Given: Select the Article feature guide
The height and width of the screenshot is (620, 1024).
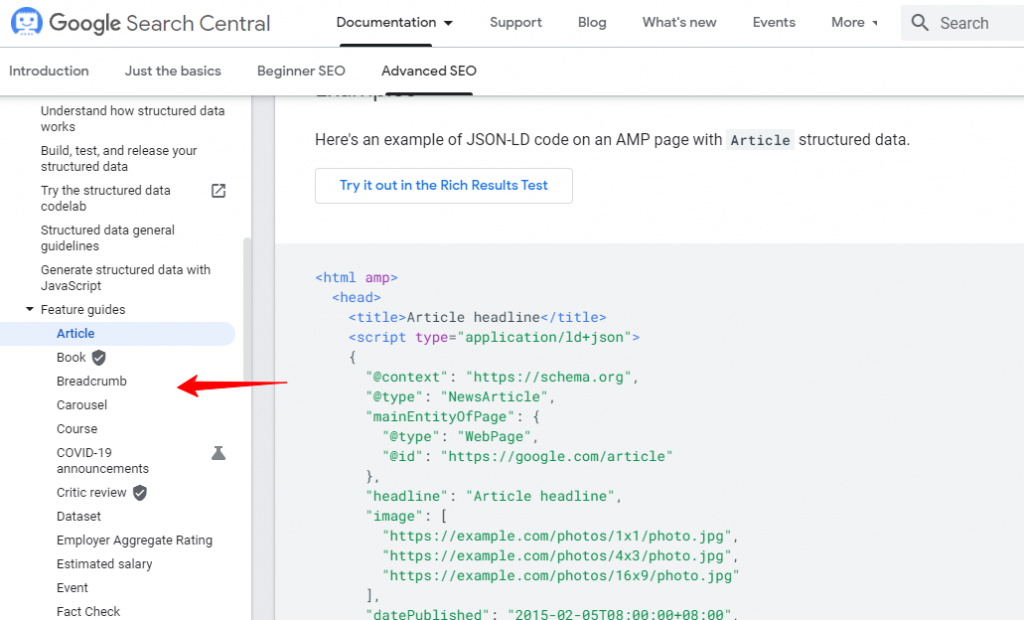Looking at the screenshot, I should (x=76, y=333).
